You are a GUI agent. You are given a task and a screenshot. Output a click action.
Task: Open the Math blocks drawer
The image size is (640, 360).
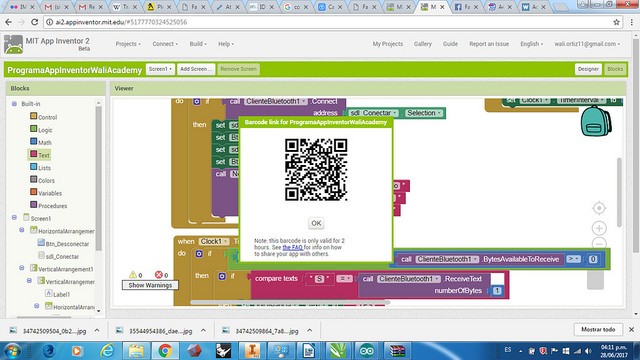(x=41, y=142)
